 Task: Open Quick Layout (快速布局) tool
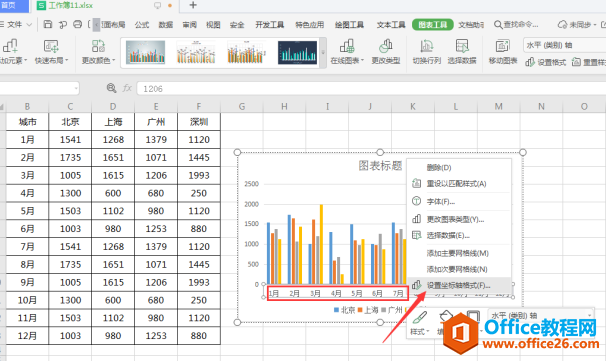(51, 52)
